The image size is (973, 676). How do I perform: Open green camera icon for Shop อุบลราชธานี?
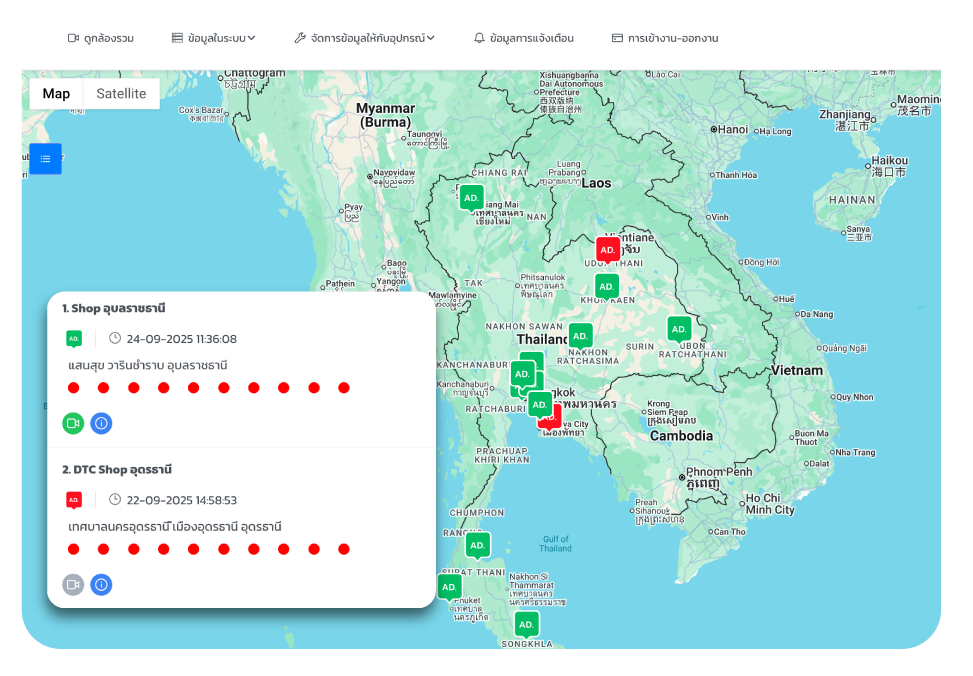pos(73,423)
